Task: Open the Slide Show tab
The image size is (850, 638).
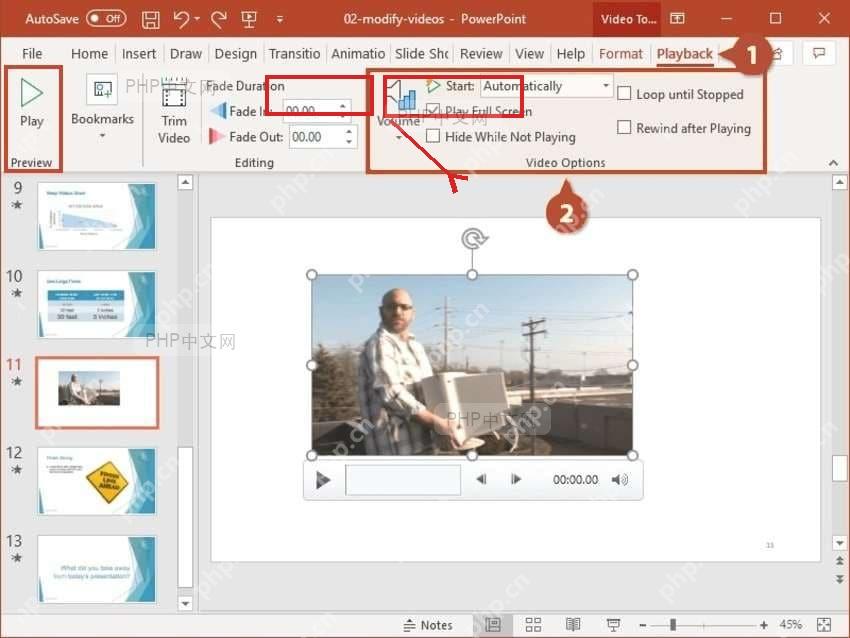Action: click(421, 54)
